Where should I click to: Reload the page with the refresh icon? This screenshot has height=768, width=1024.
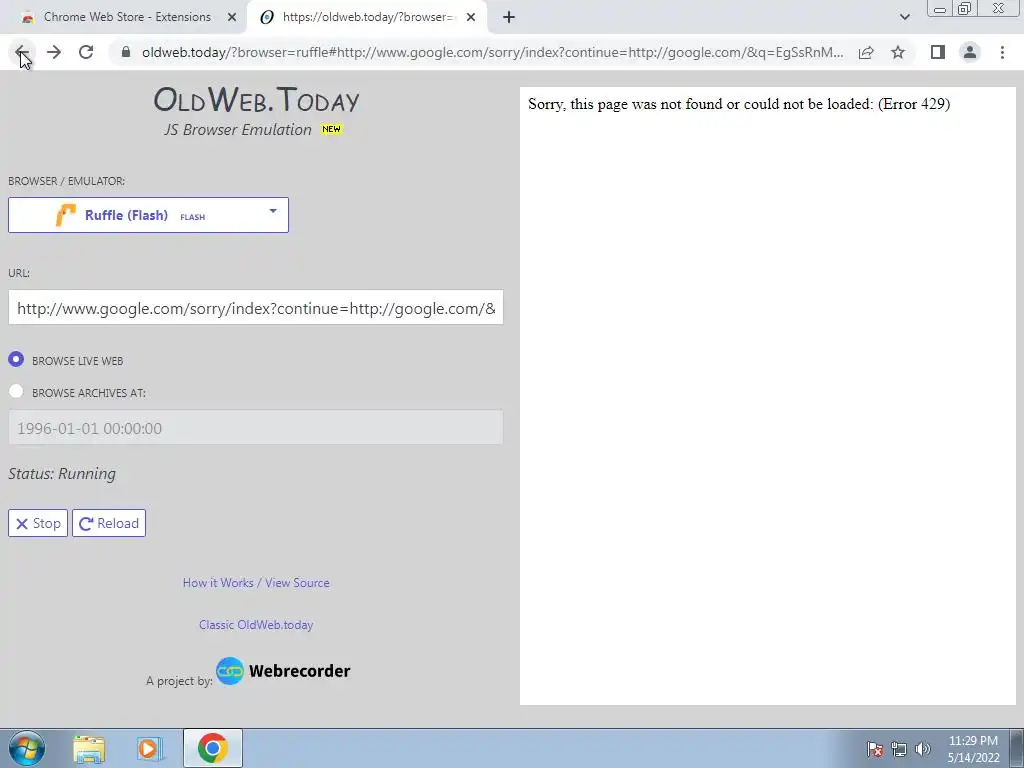[x=86, y=52]
